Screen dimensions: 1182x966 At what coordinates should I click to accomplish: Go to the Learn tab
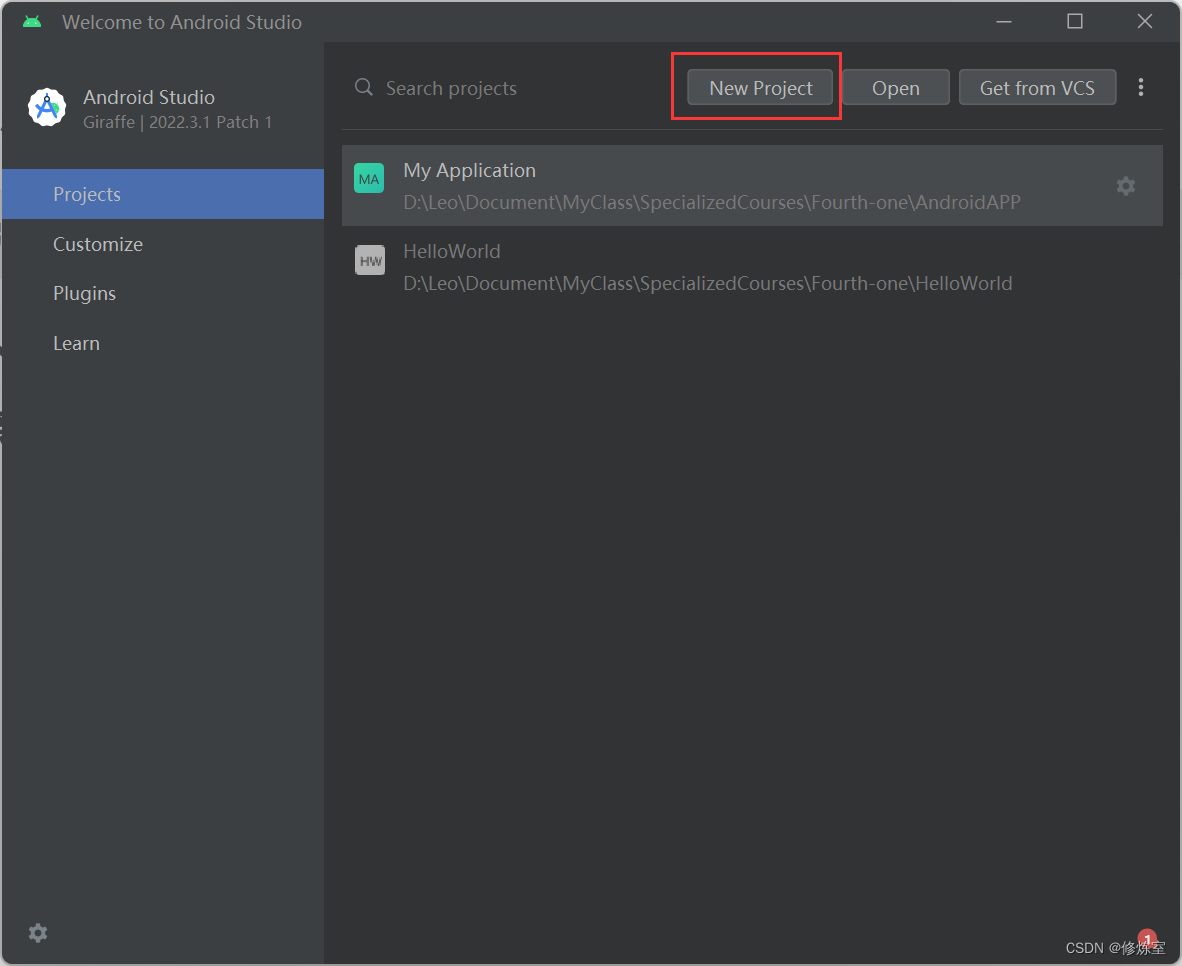point(163,343)
